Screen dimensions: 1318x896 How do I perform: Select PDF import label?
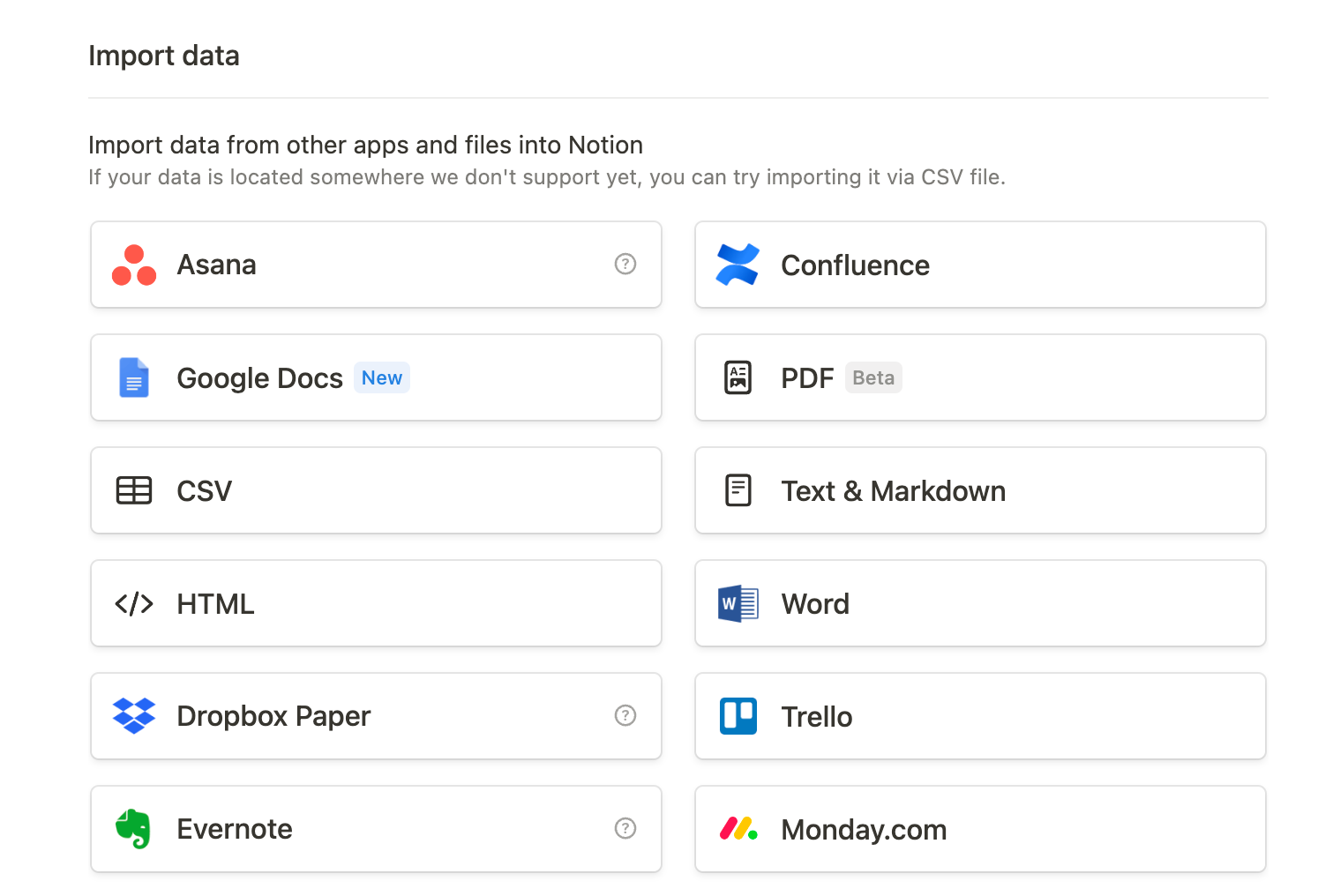click(807, 378)
